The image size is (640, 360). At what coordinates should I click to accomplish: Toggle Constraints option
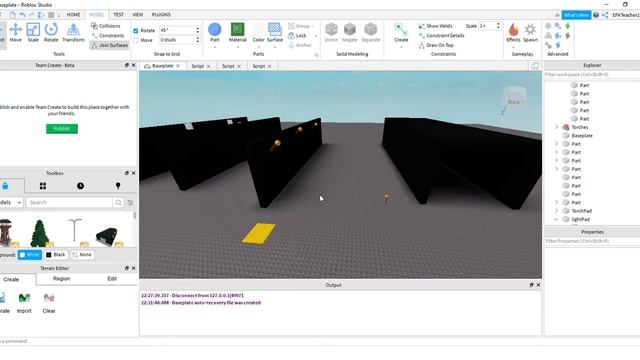(x=107, y=36)
